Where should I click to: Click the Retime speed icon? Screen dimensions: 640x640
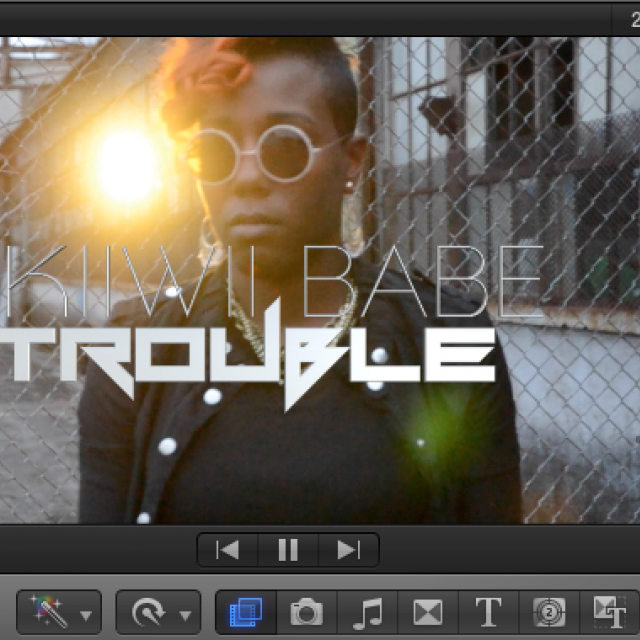[x=148, y=611]
